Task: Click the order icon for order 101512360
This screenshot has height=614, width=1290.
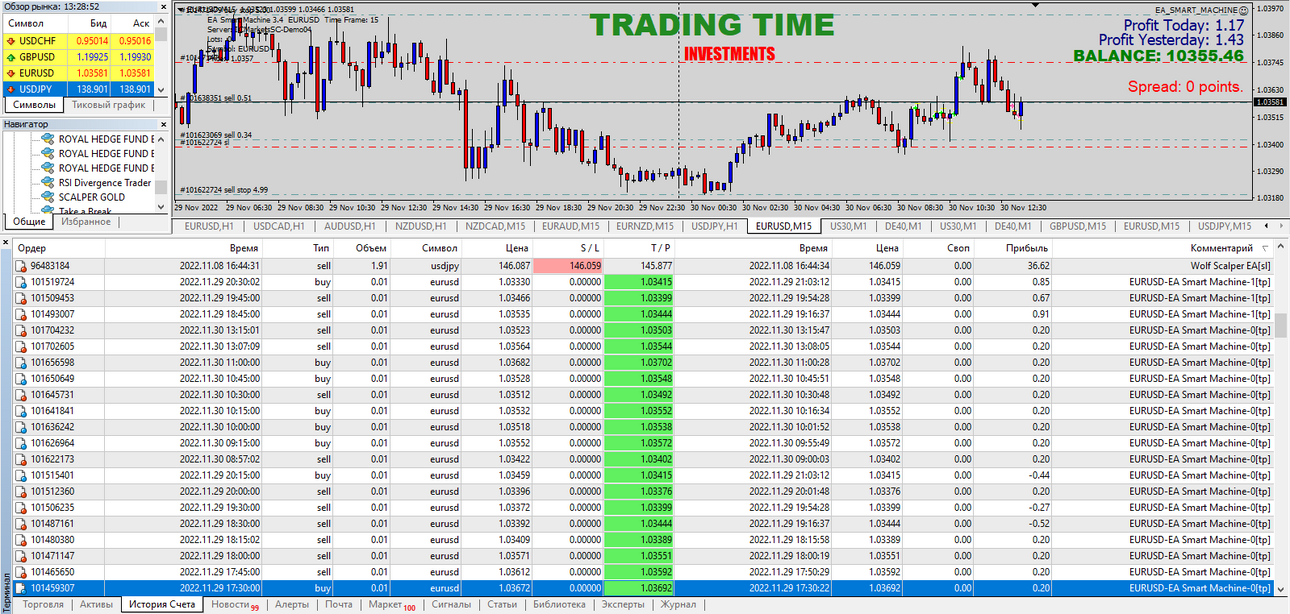Action: pos(21,491)
